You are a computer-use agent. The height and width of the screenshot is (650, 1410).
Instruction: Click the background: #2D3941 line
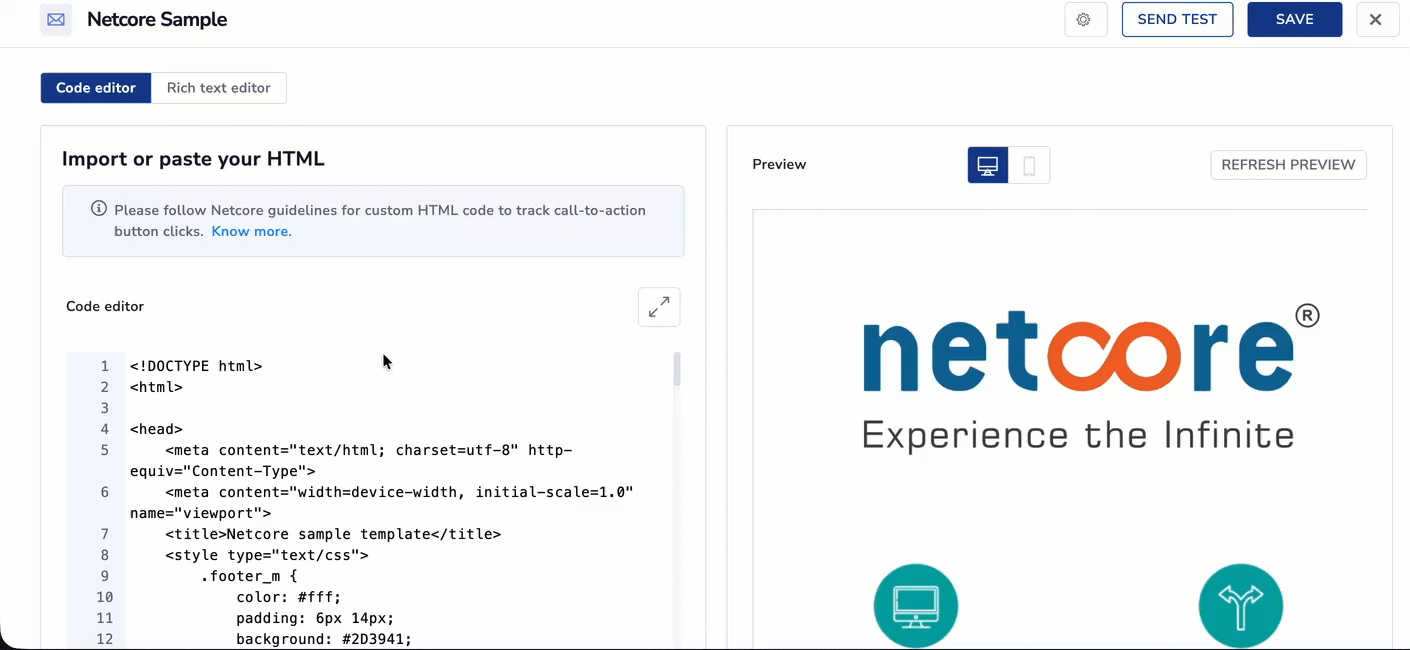(x=324, y=639)
